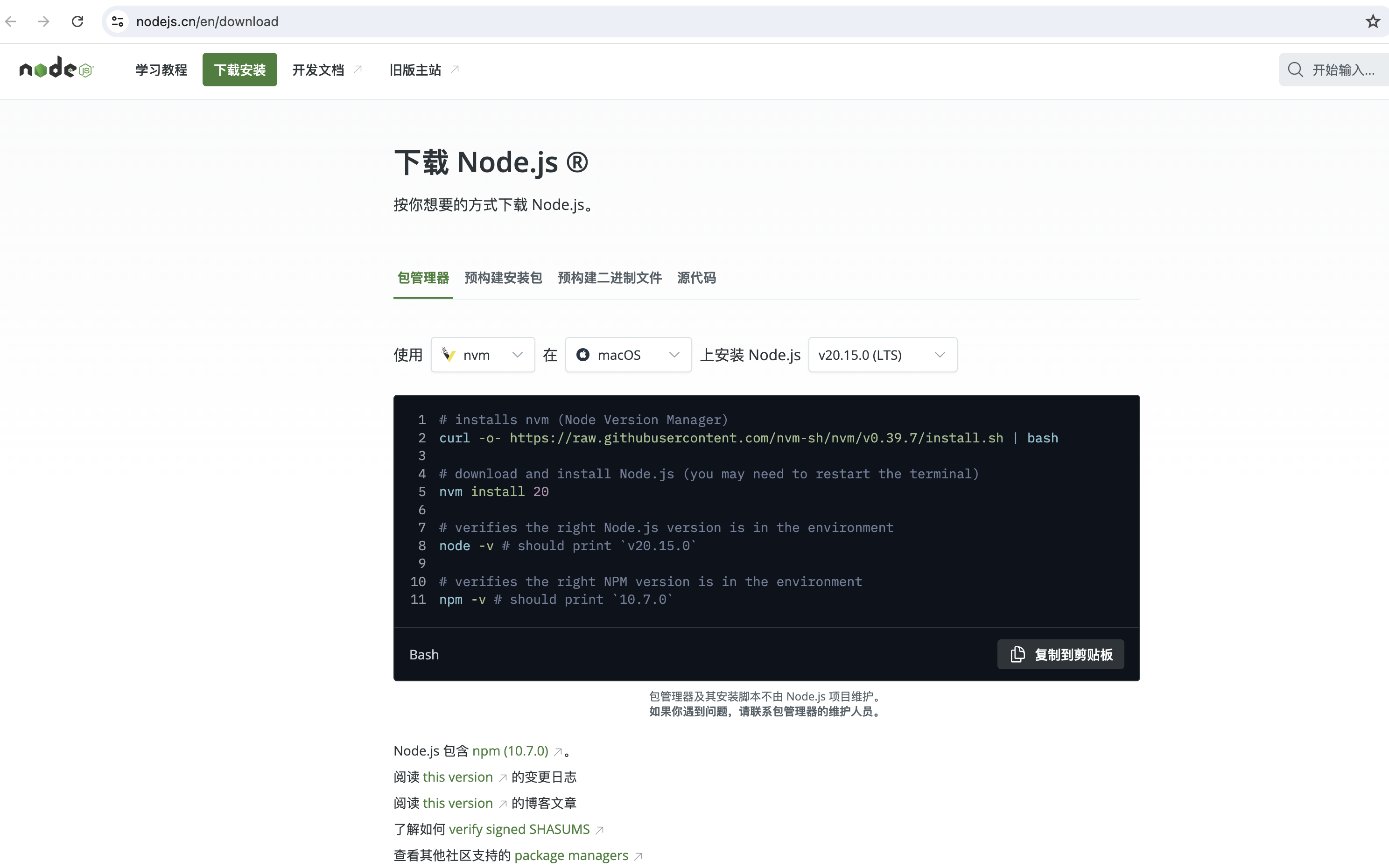Open 开发文档 navigation link

coord(327,70)
